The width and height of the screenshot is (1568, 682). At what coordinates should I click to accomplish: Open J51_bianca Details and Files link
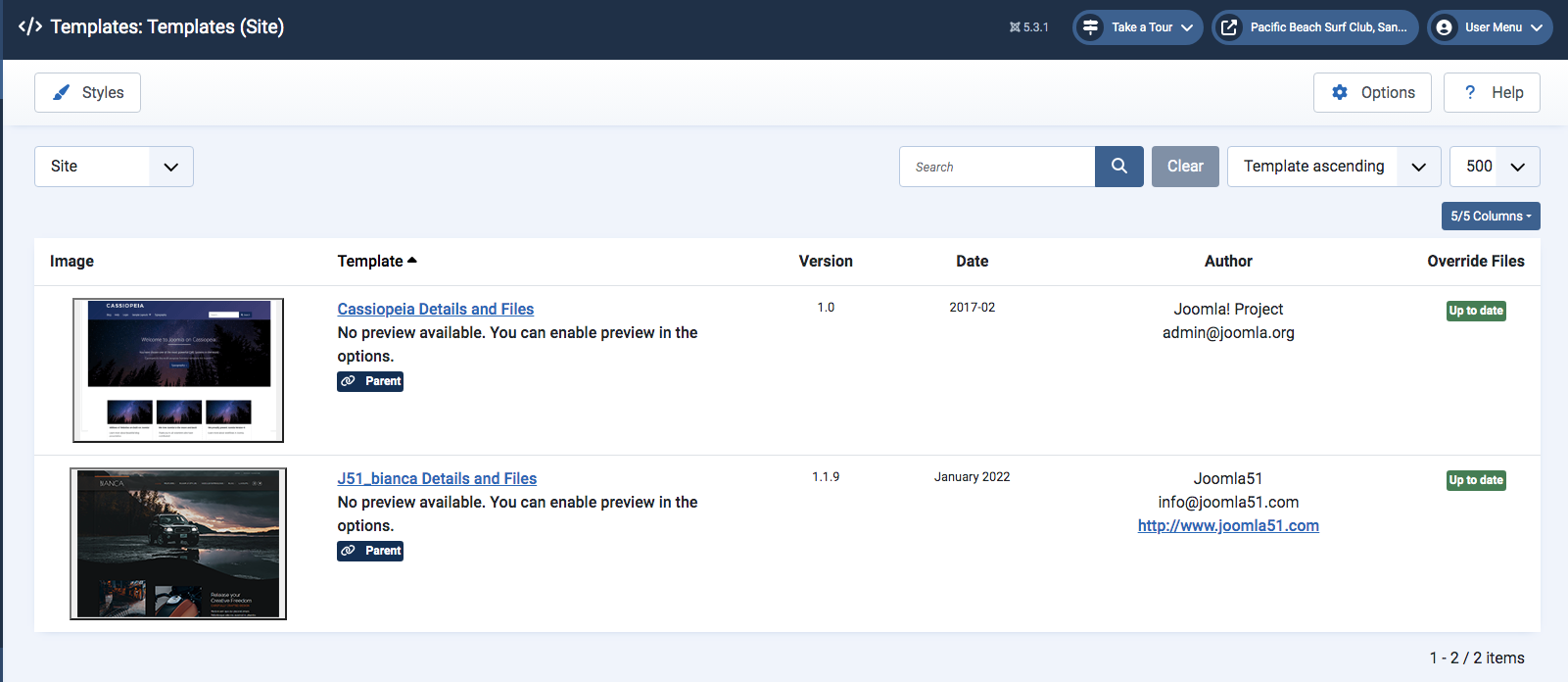(x=437, y=479)
